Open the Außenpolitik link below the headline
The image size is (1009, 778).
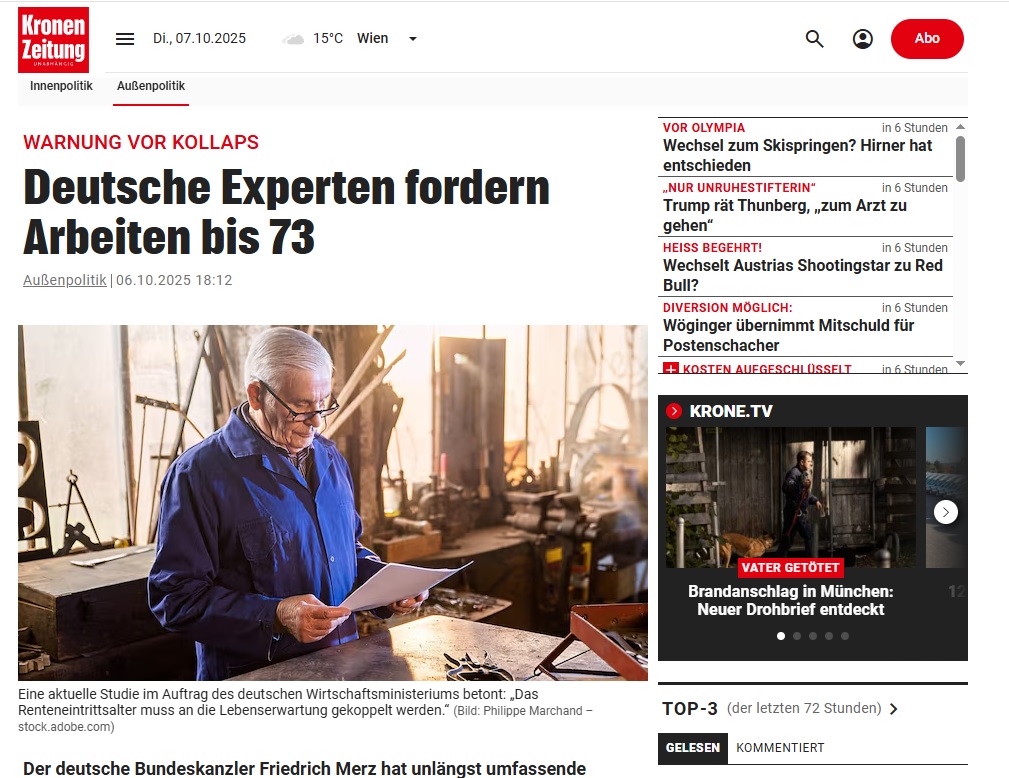(64, 281)
